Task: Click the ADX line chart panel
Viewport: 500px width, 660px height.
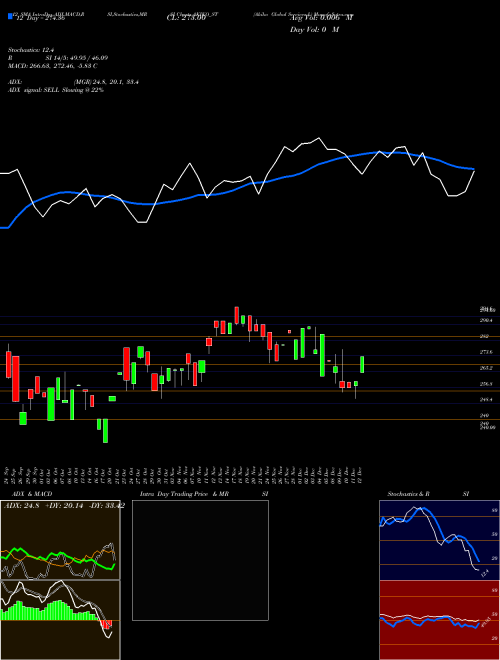Action: tap(60, 540)
